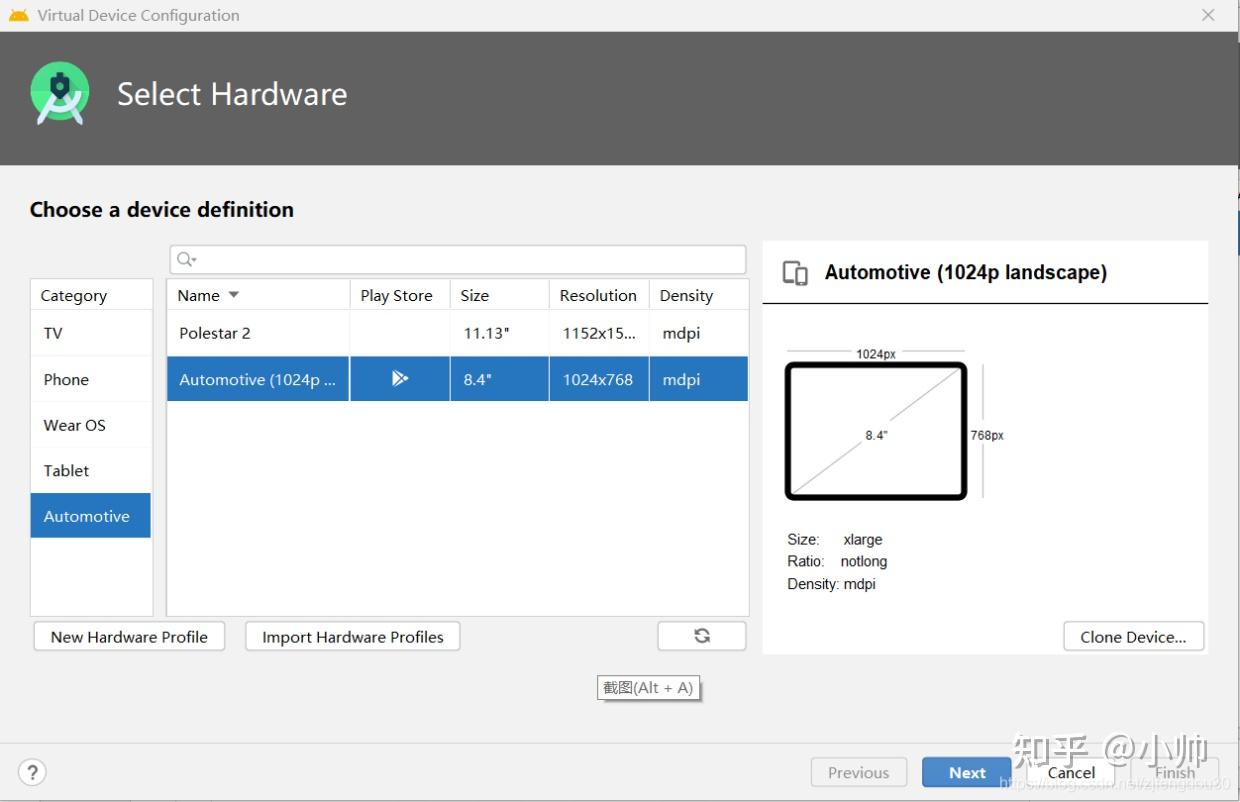The image size is (1240, 802).
Task: Click the Play Store column header
Action: pos(396,295)
